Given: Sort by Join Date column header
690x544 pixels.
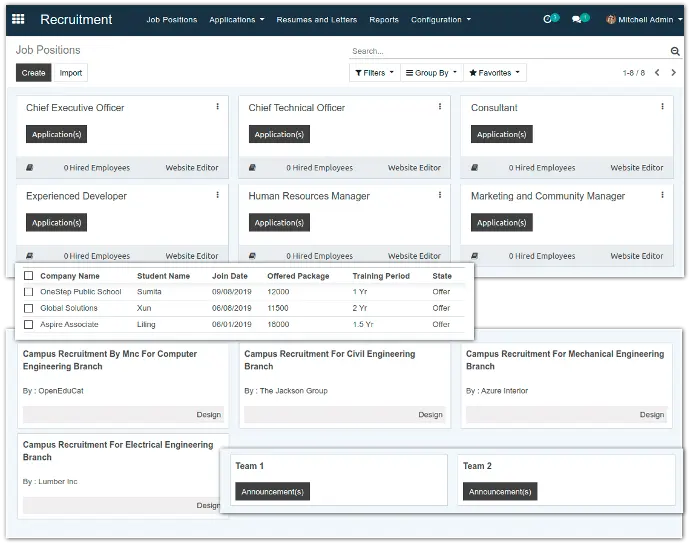Looking at the screenshot, I should click(230, 276).
